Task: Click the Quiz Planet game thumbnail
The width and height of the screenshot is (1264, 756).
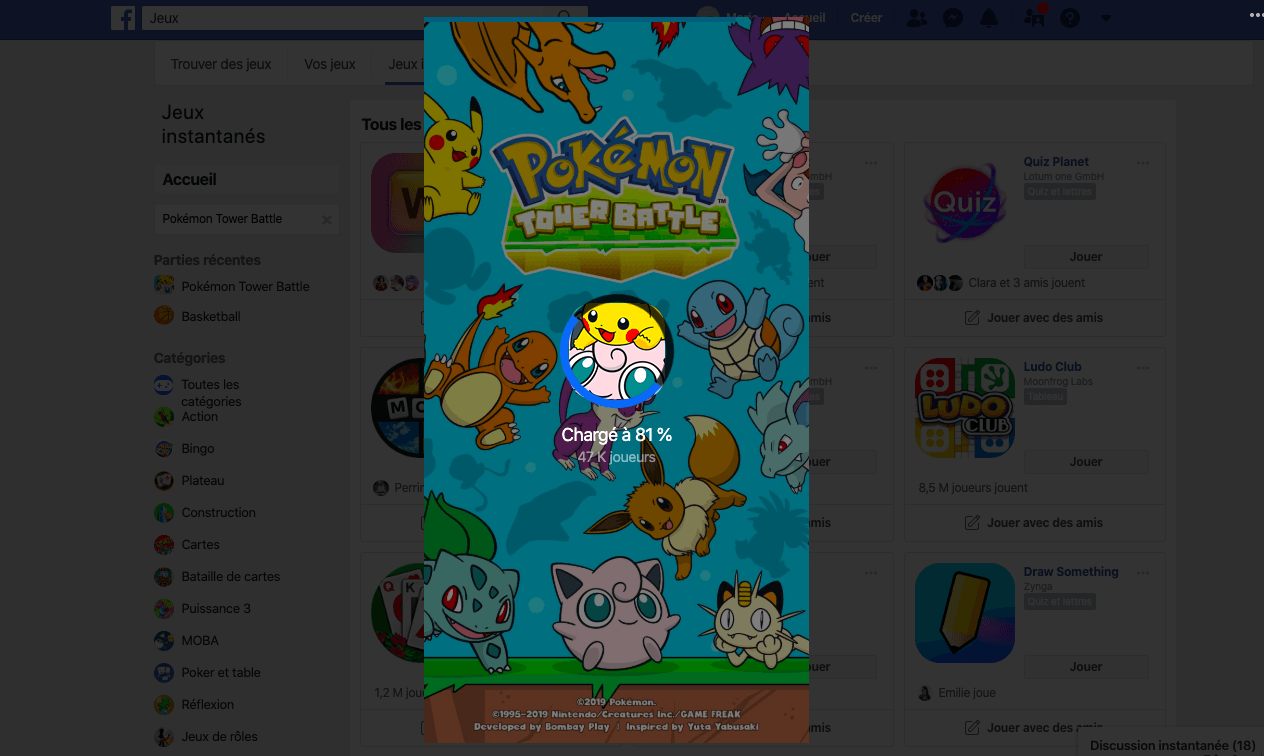Action: click(x=965, y=203)
